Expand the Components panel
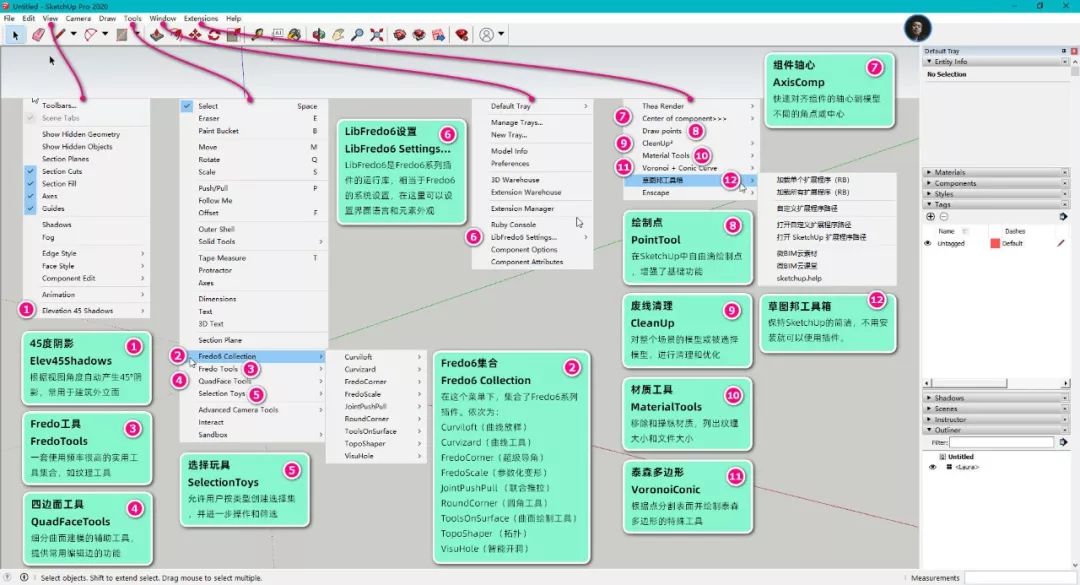 click(929, 183)
